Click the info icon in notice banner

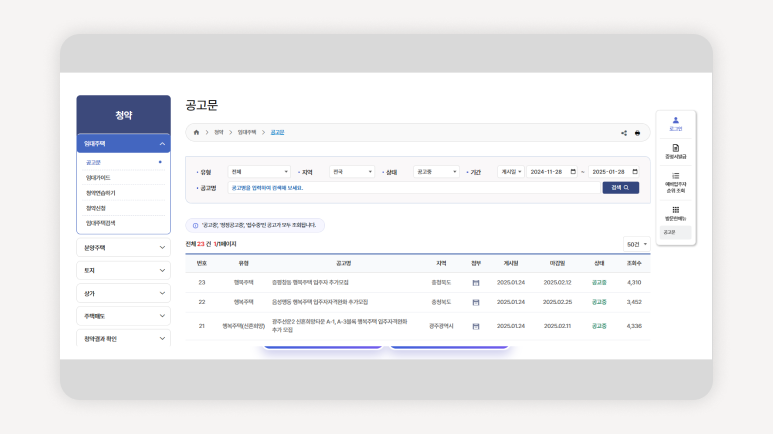click(195, 225)
